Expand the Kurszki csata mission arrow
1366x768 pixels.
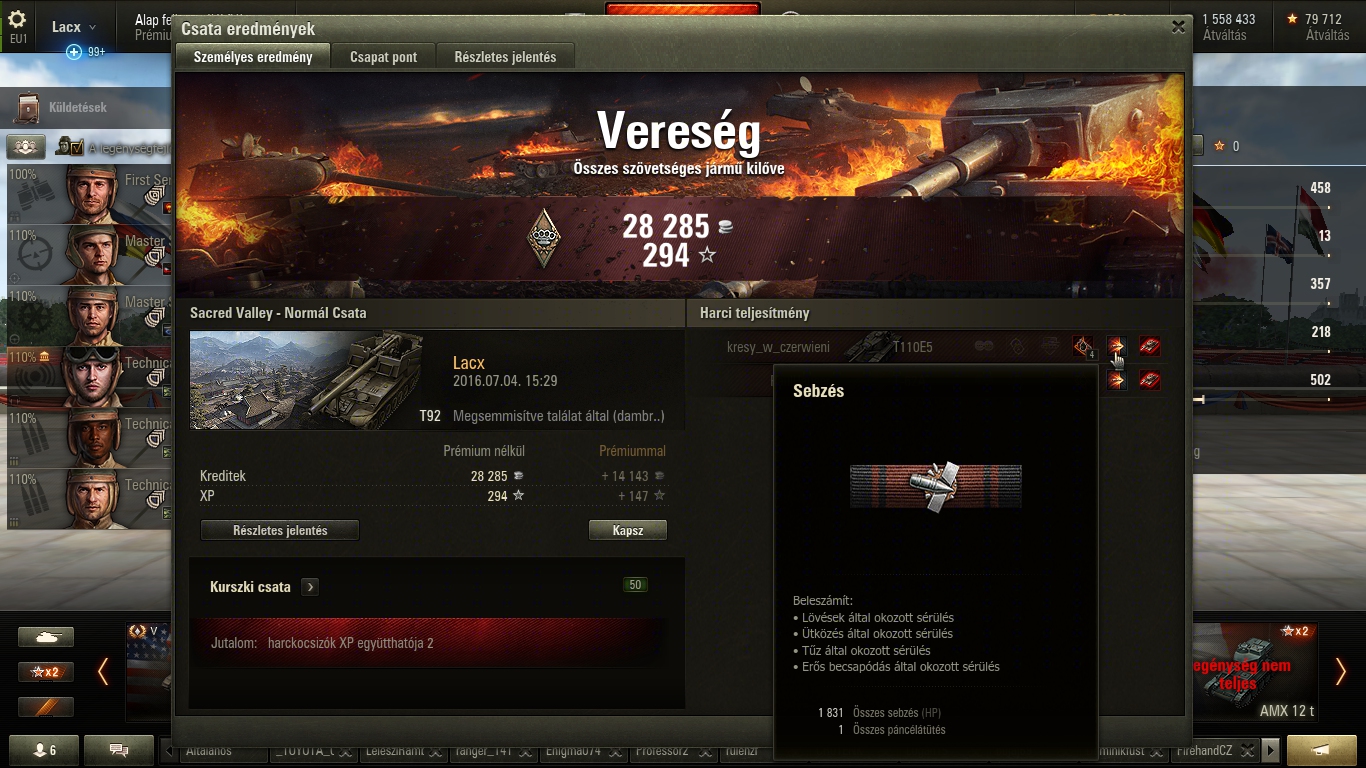tap(310, 587)
